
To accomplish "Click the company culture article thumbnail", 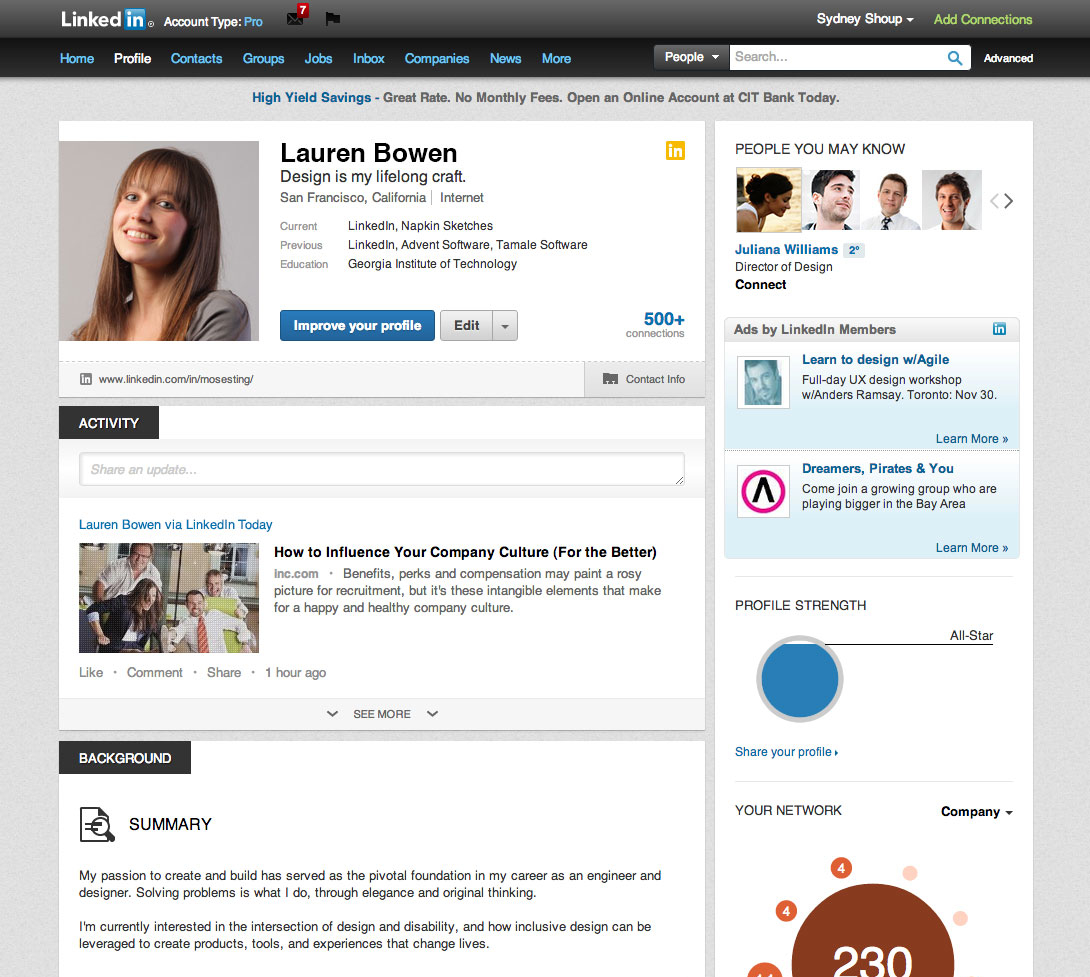I will (x=169, y=598).
